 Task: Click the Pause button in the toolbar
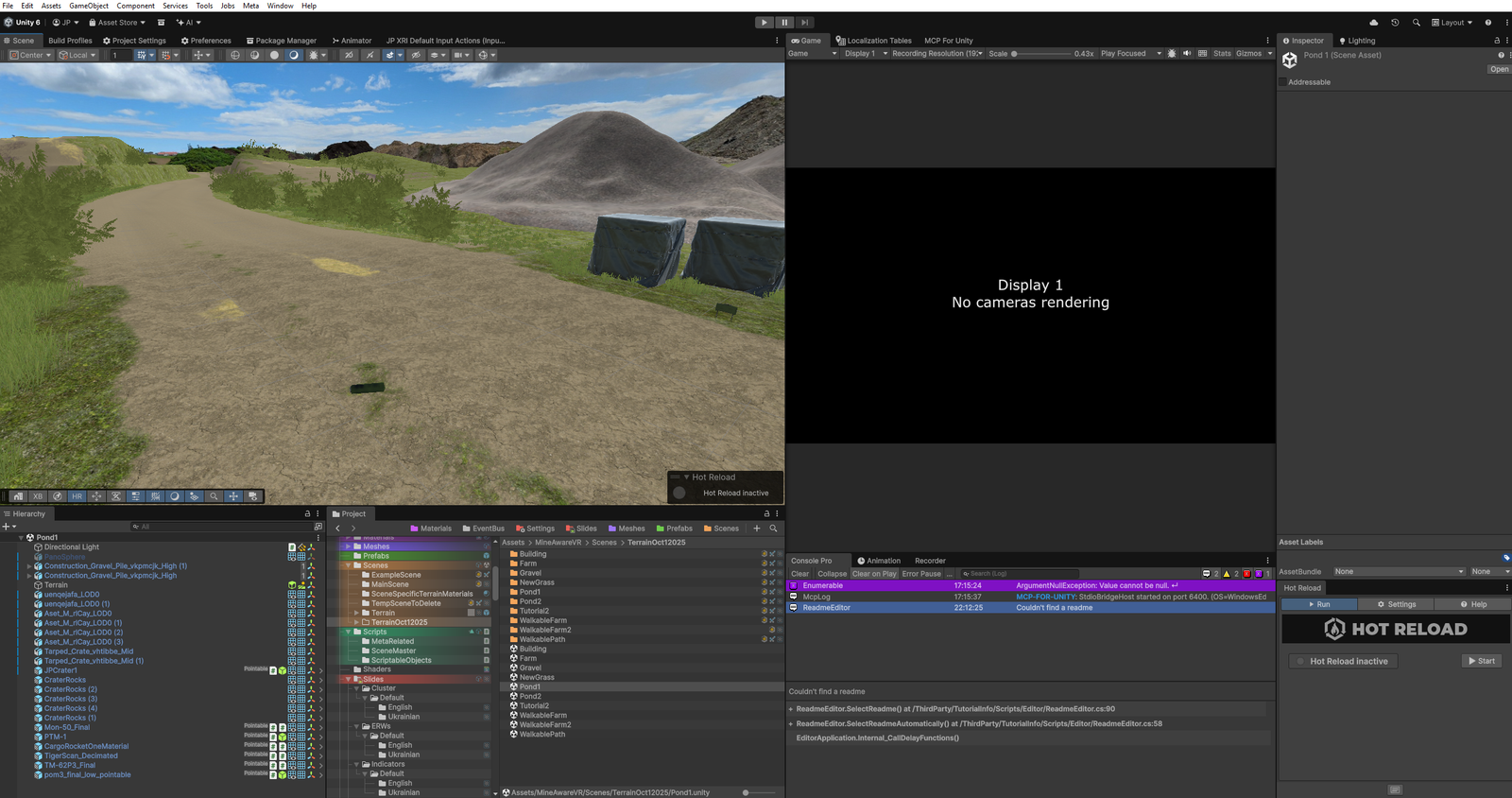pos(784,23)
